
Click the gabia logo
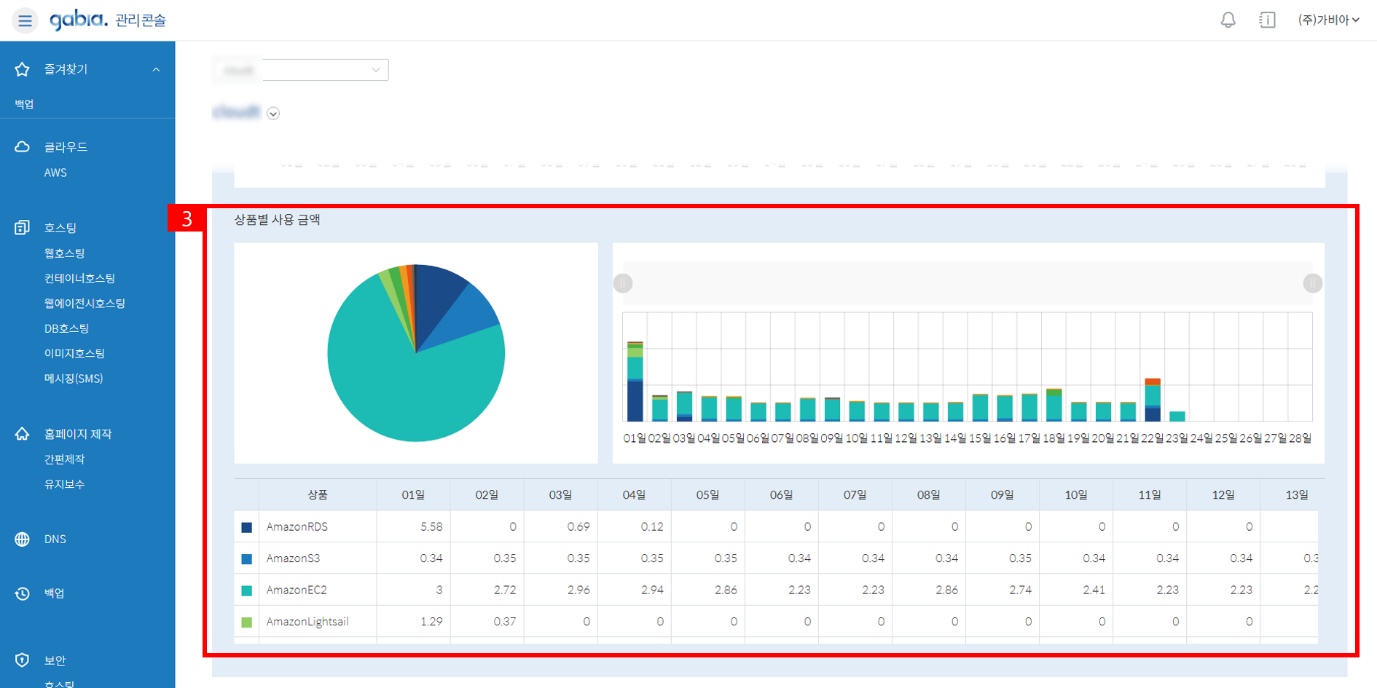click(79, 20)
